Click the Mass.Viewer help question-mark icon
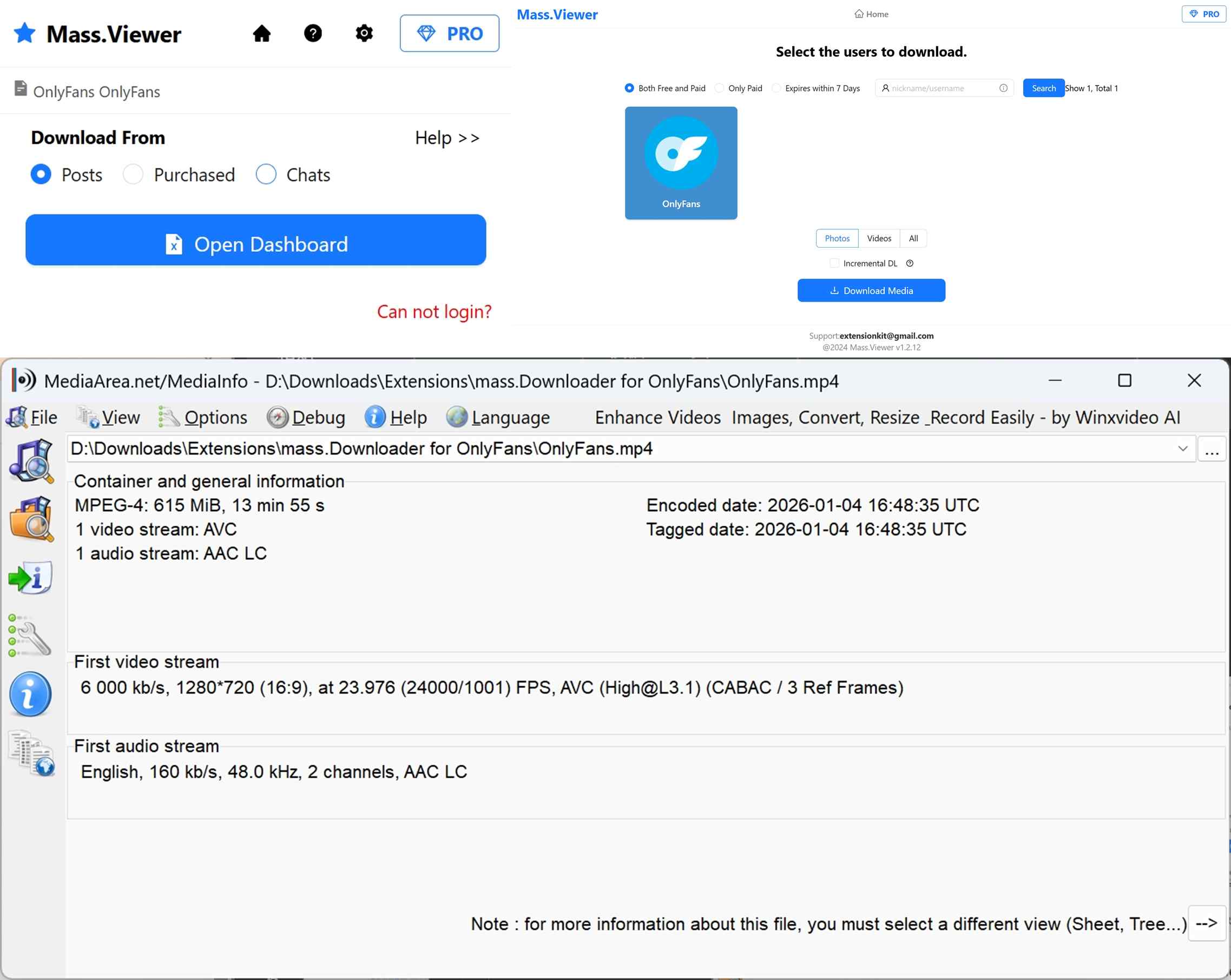 [313, 33]
